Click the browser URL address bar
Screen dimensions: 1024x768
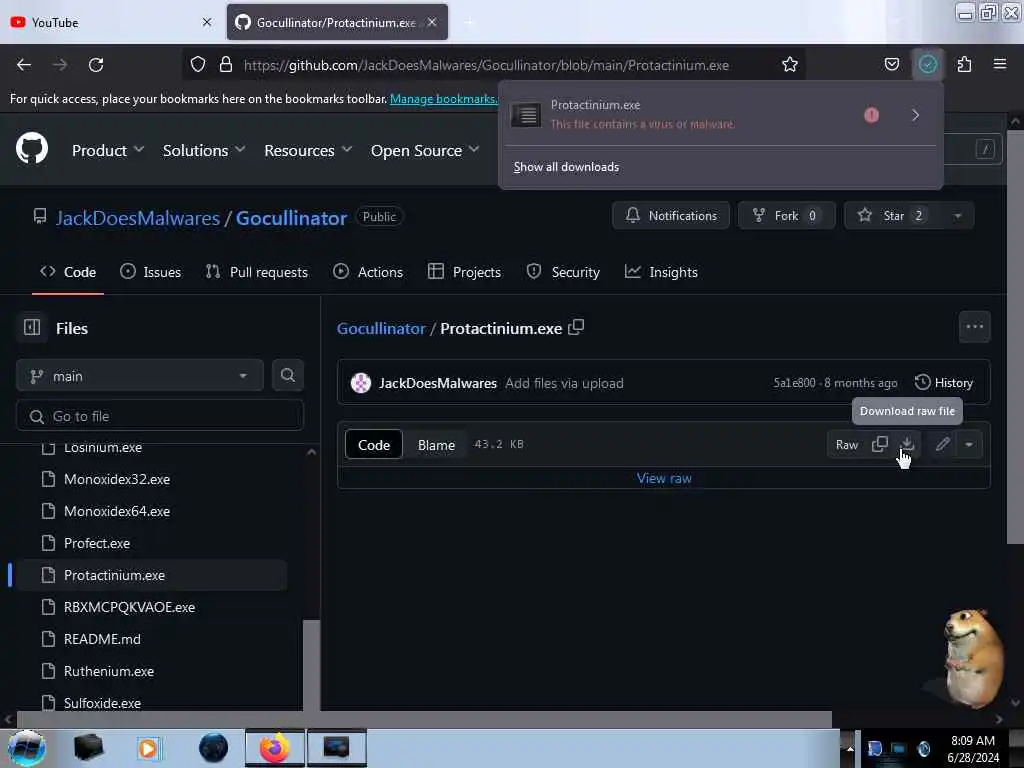pyautogui.click(x=487, y=65)
